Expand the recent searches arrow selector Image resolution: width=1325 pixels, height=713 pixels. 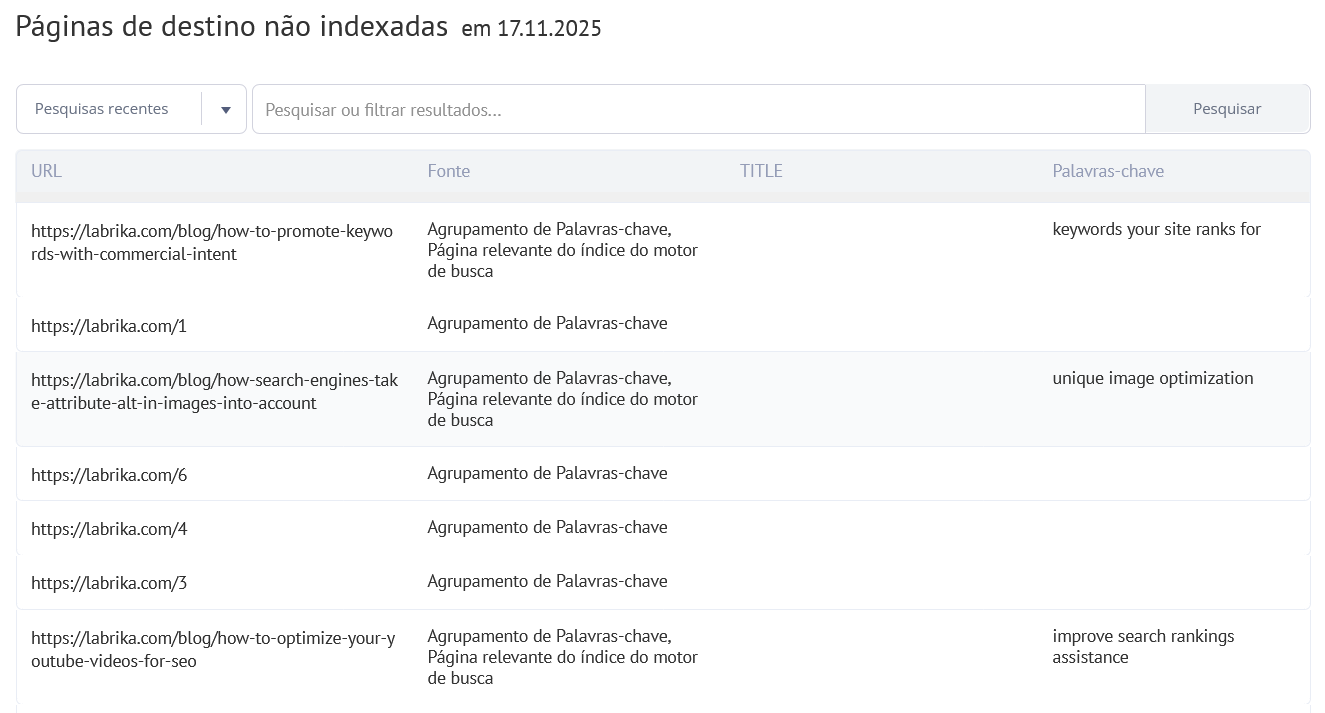point(225,108)
